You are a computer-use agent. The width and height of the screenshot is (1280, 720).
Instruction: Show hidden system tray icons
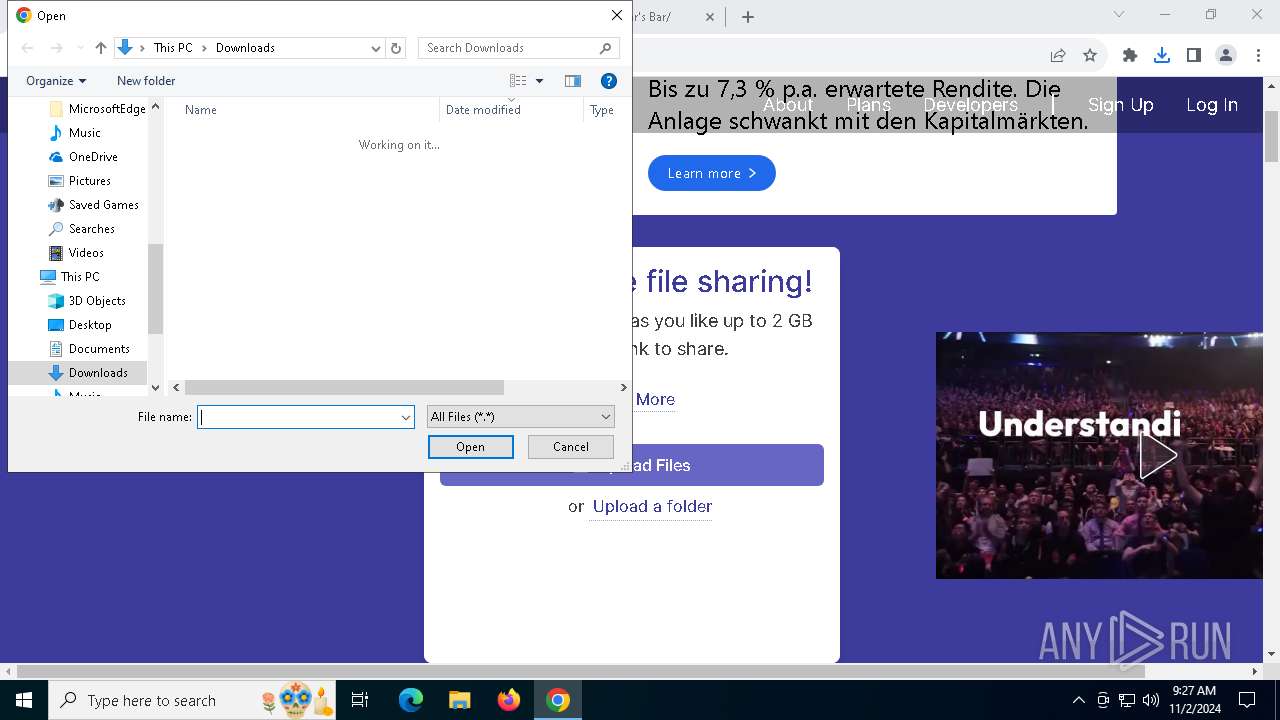pos(1078,700)
